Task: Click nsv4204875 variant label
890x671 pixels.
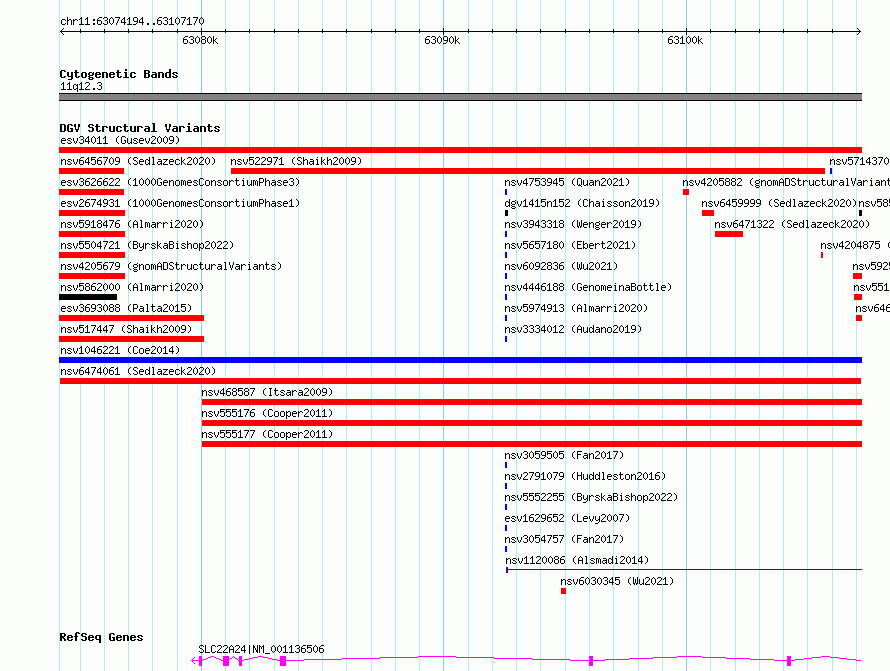Action: (855, 245)
